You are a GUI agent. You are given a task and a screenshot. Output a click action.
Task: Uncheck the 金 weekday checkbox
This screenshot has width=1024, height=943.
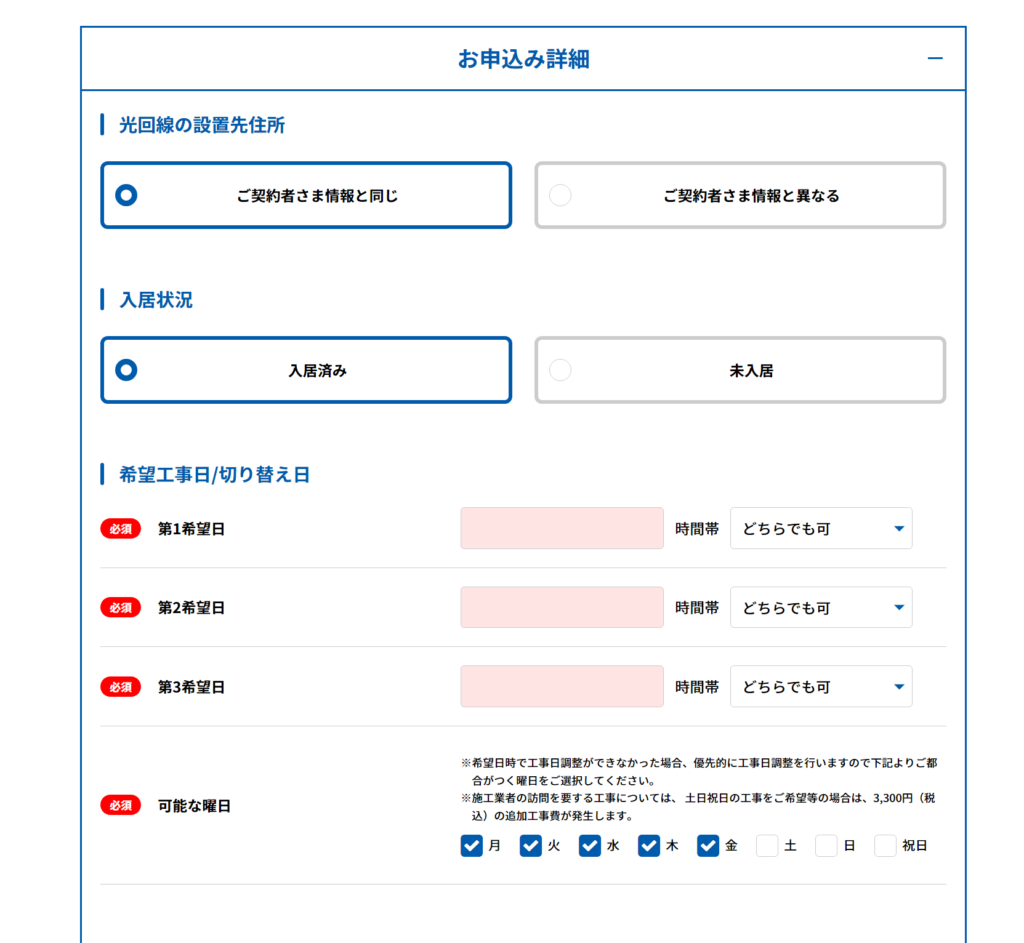pos(708,846)
